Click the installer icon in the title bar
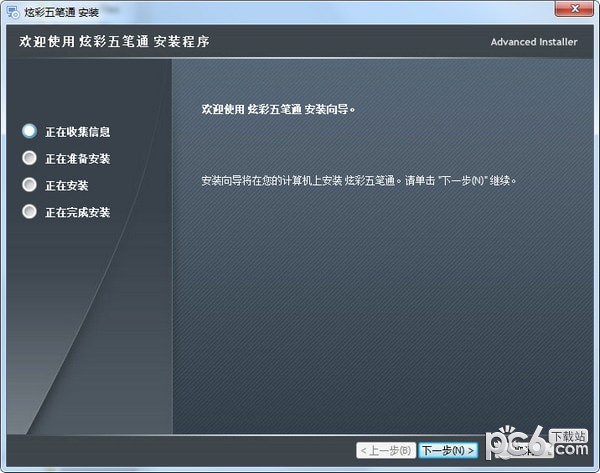 (11, 11)
